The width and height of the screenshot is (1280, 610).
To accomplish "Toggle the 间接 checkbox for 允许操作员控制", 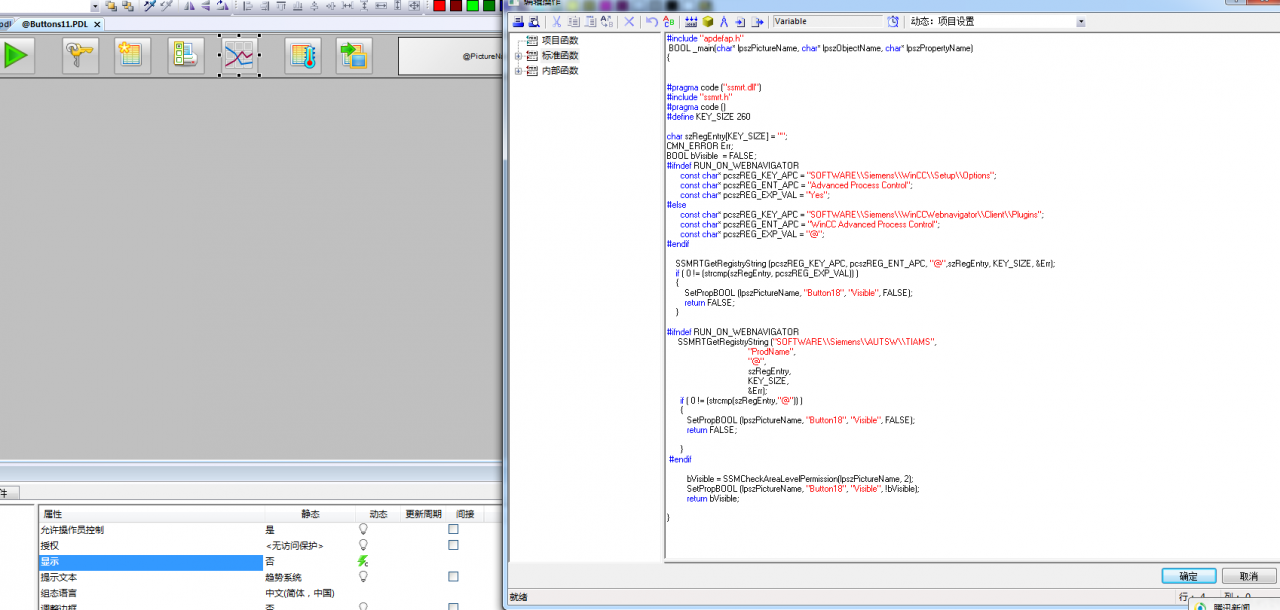I will [453, 529].
